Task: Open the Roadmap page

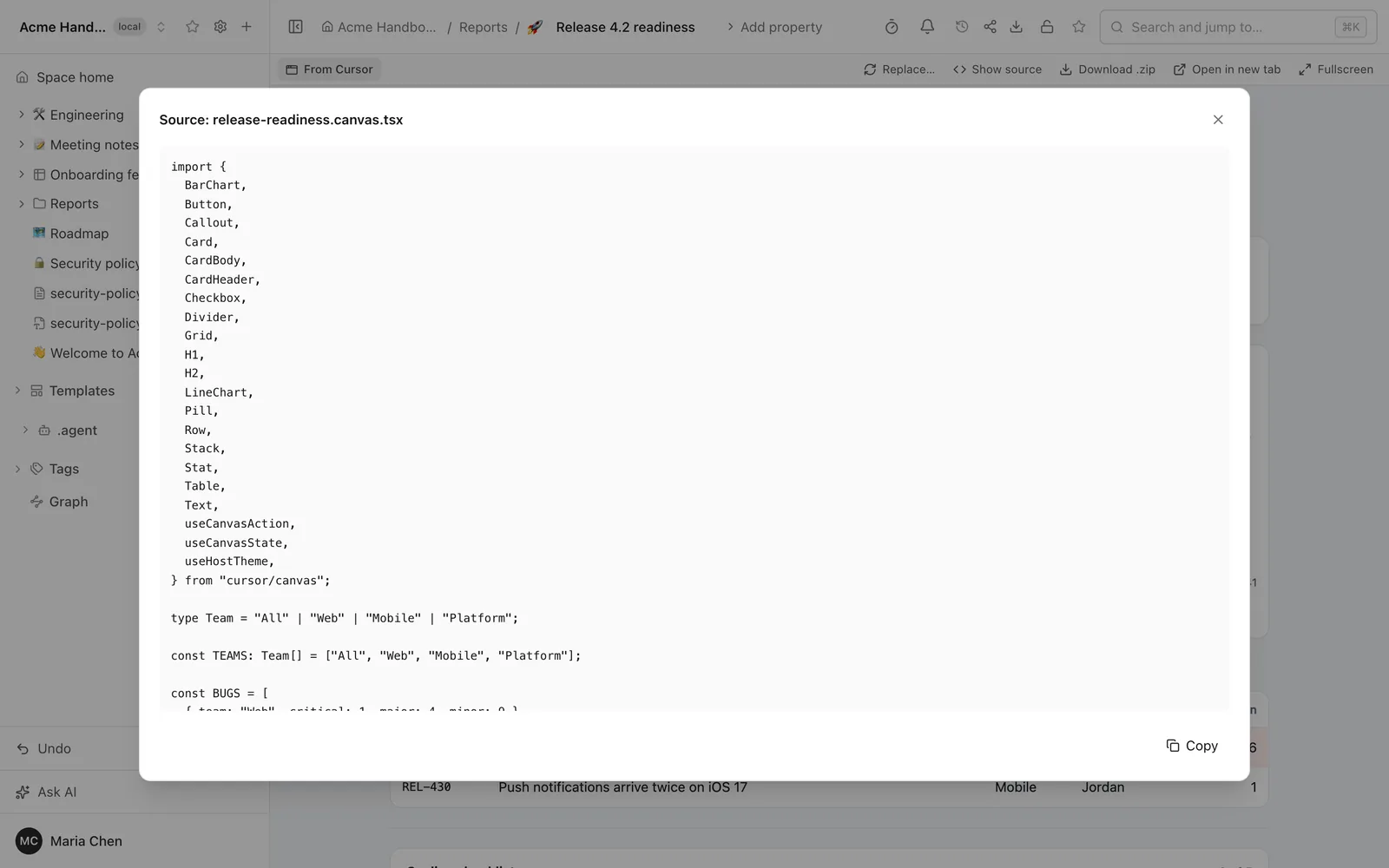Action: point(79,233)
